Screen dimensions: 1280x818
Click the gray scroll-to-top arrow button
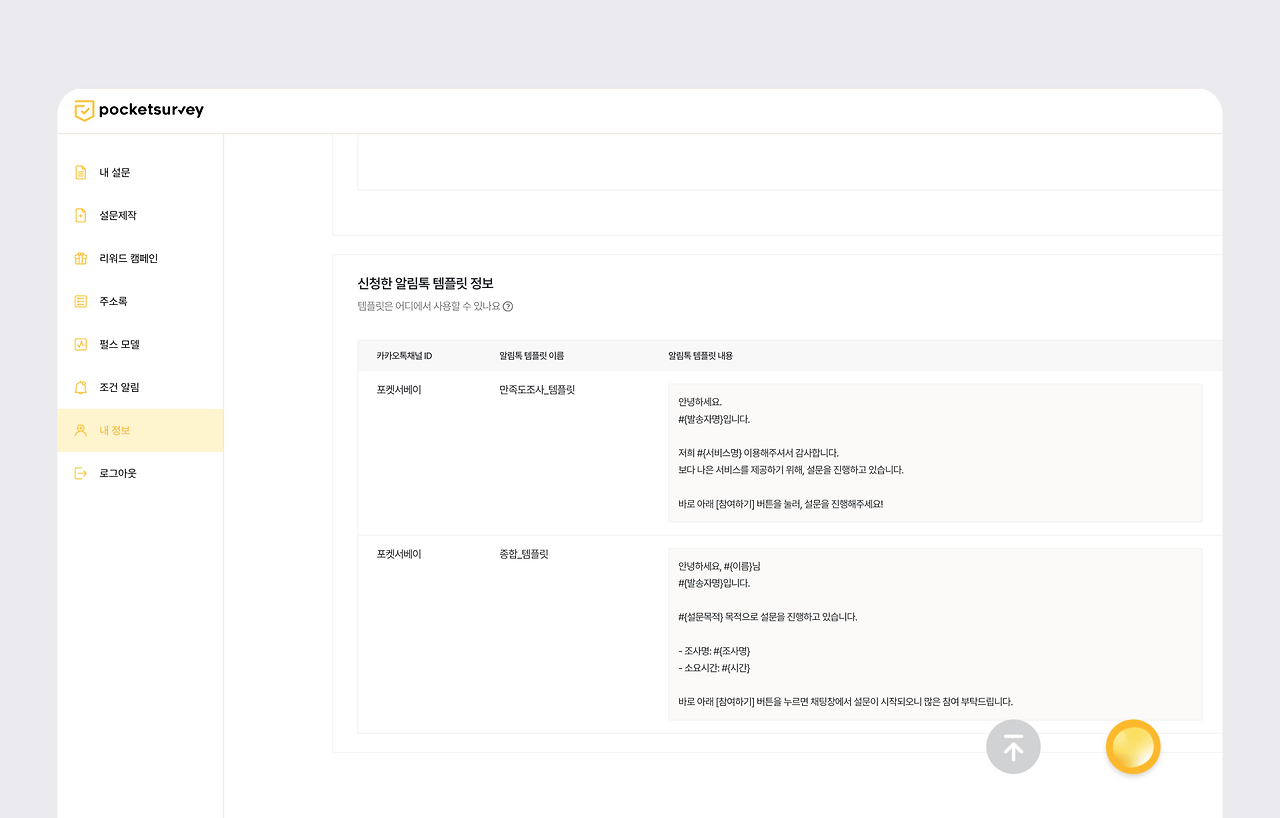click(x=1013, y=747)
